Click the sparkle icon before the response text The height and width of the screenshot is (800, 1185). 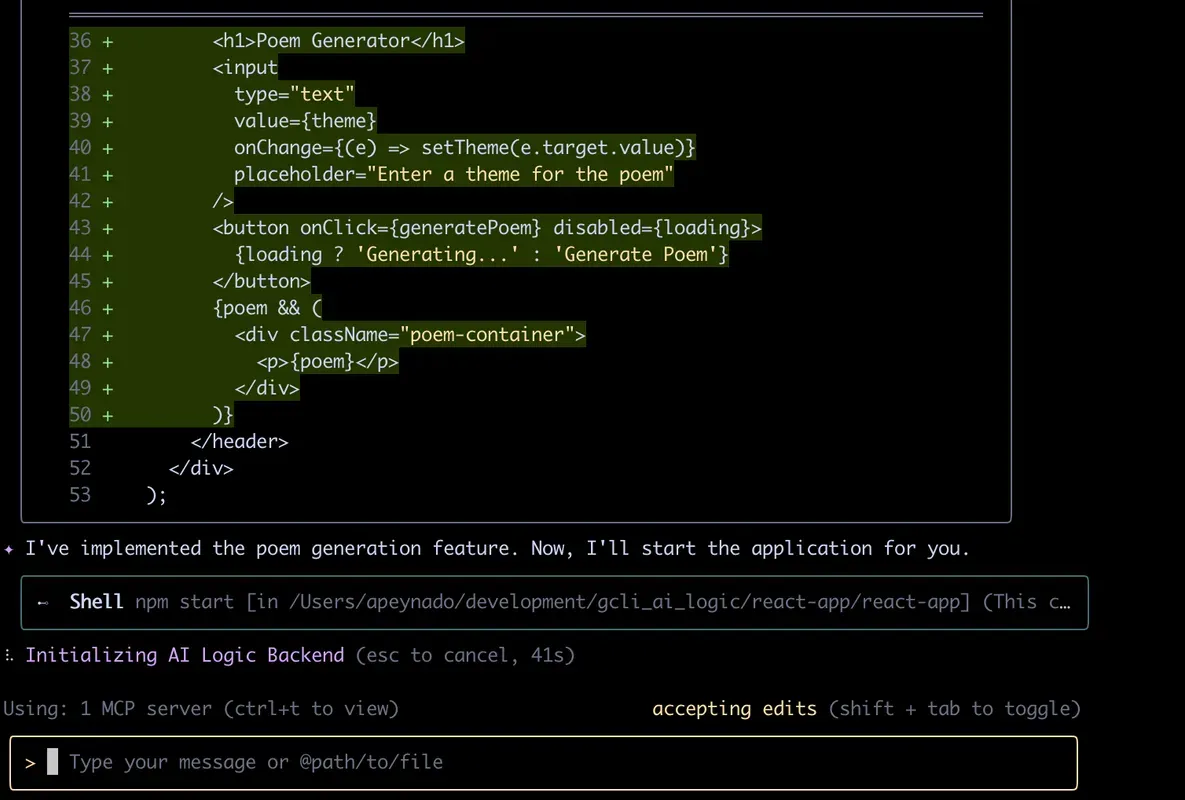(9, 549)
